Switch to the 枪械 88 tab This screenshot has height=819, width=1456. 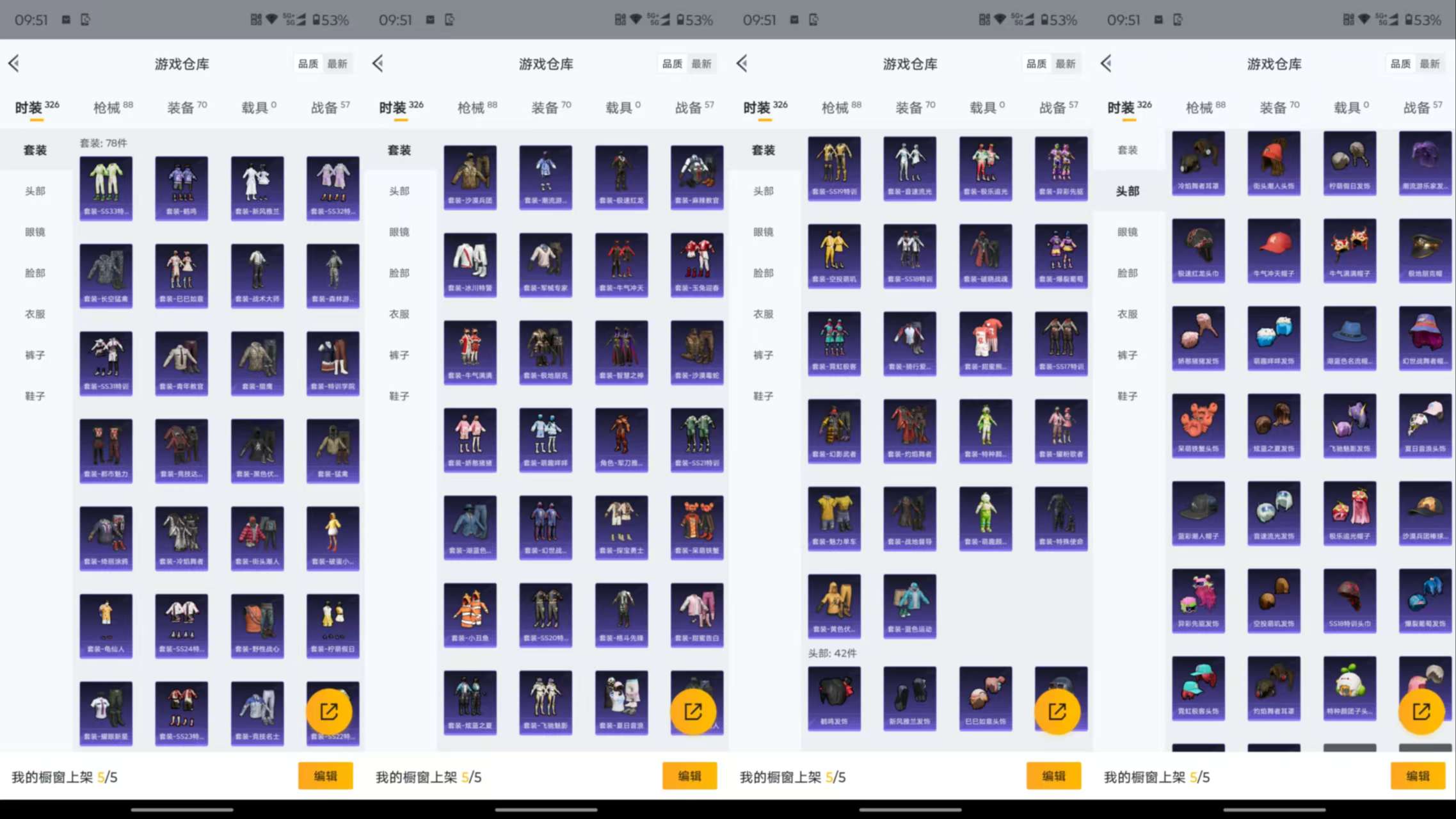pos(109,107)
